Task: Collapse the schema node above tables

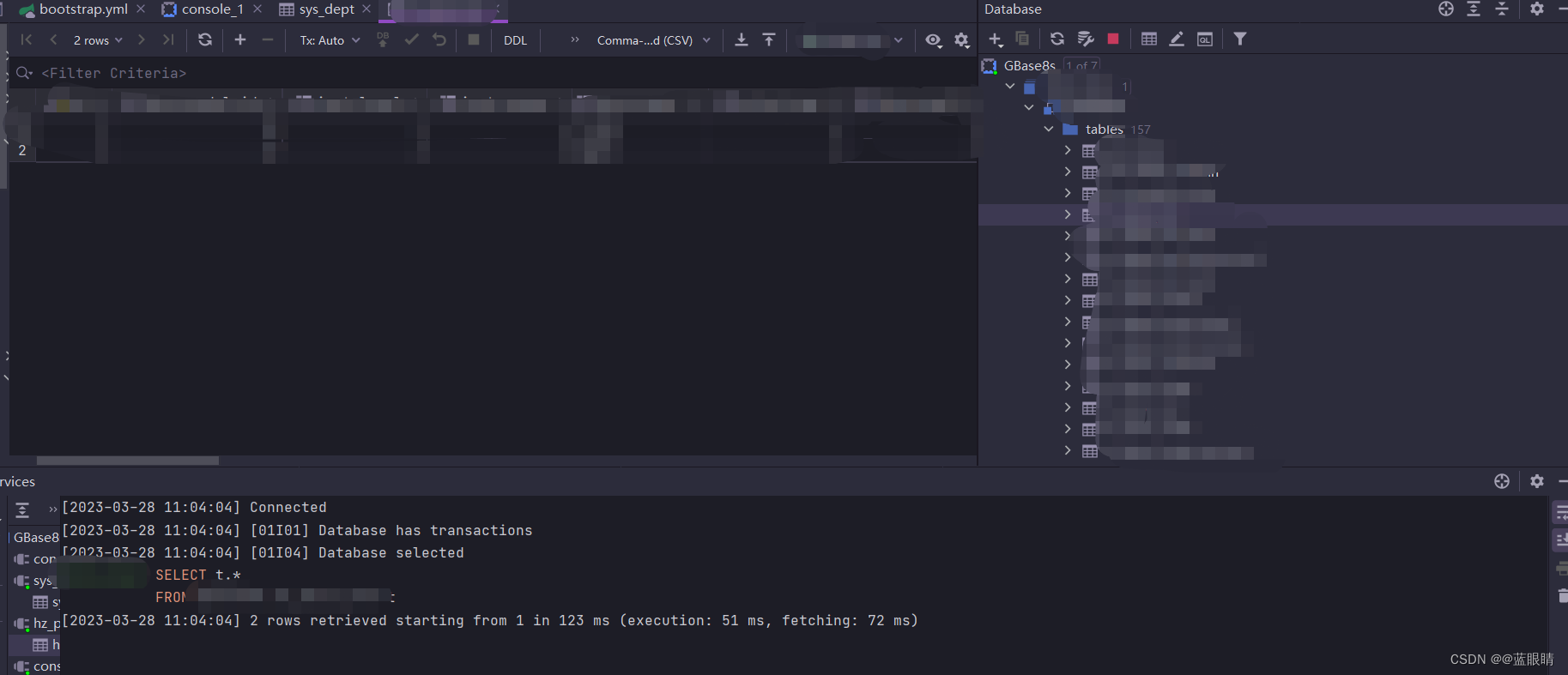Action: pos(1029,107)
